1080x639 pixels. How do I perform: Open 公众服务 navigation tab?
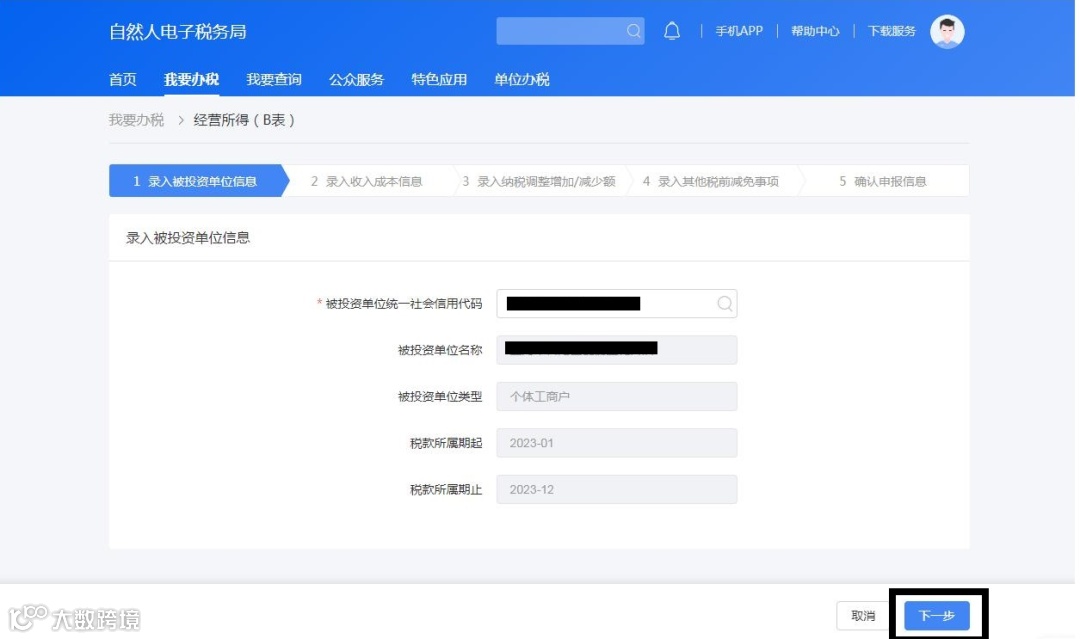pyautogui.click(x=356, y=79)
